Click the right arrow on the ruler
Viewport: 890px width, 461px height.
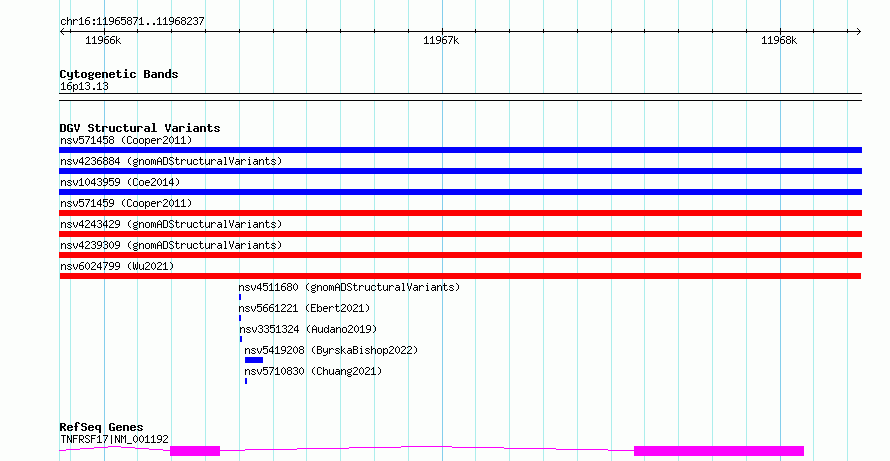[x=859, y=32]
